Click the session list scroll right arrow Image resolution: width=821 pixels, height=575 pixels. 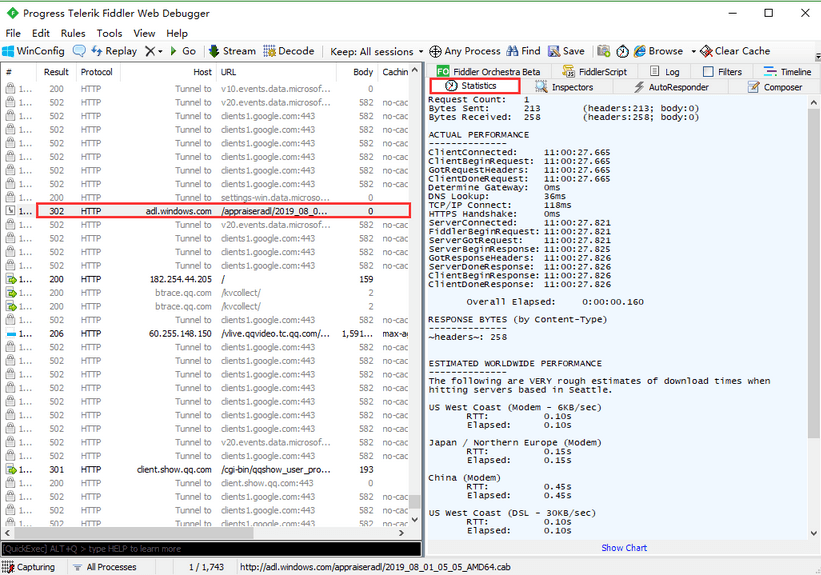402,533
